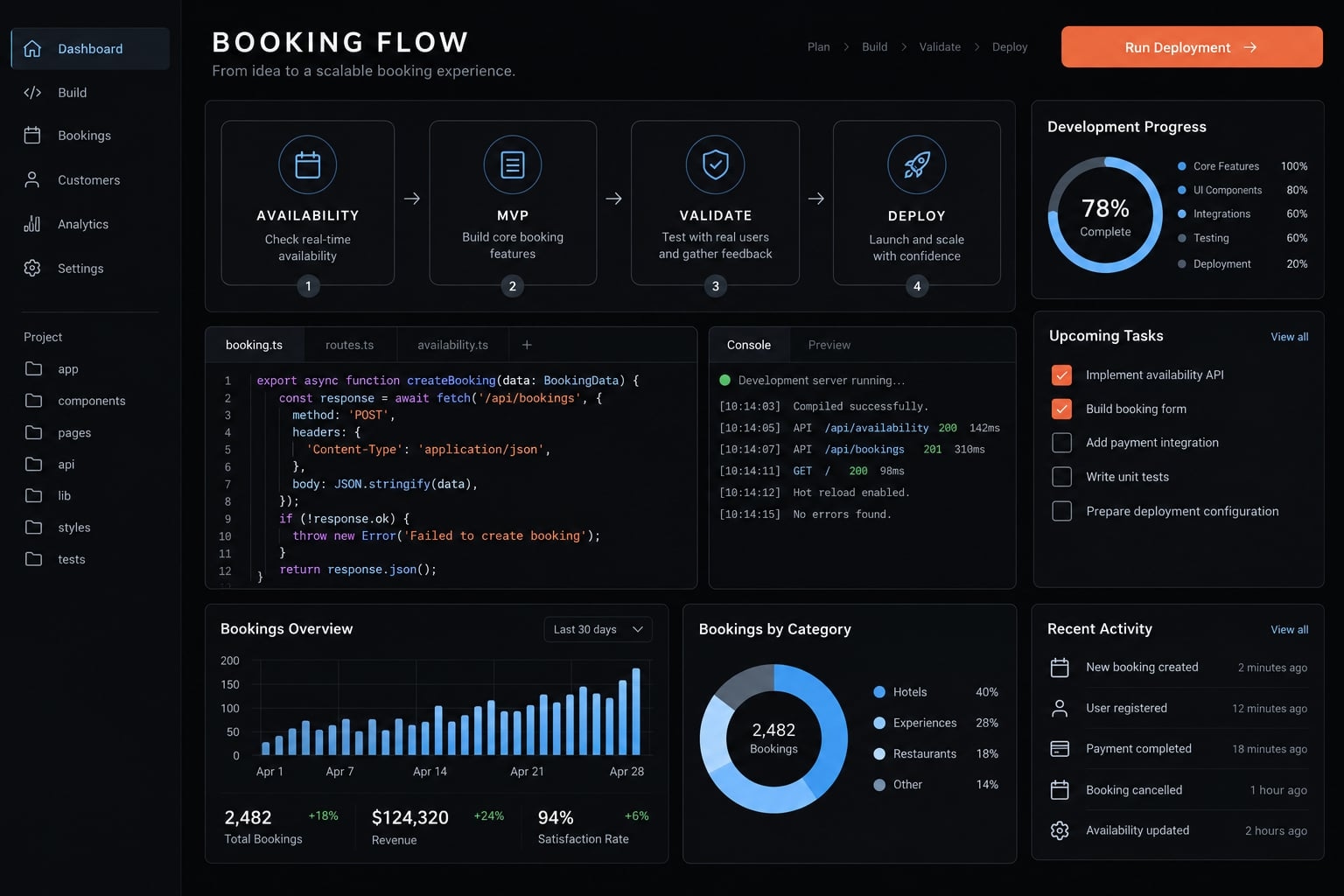Click the 2,482 Bookings donut chart center

[x=774, y=738]
